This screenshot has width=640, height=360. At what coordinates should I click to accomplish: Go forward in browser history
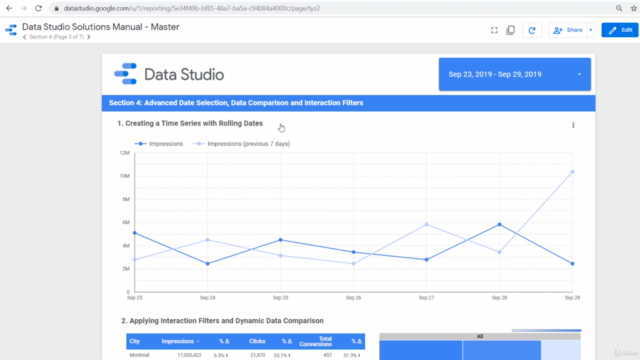click(24, 8)
